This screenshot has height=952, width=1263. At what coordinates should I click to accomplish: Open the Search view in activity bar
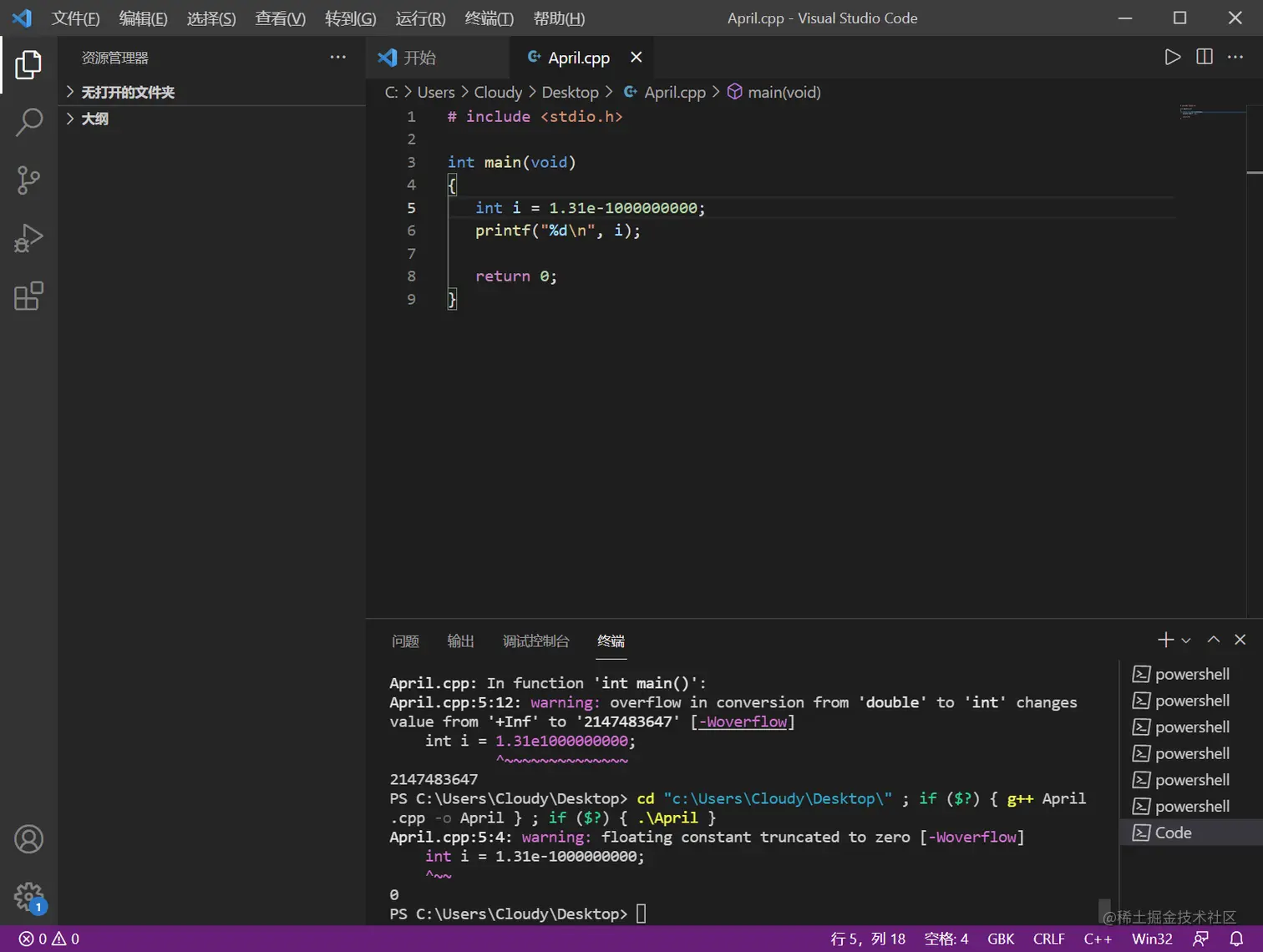point(28,122)
